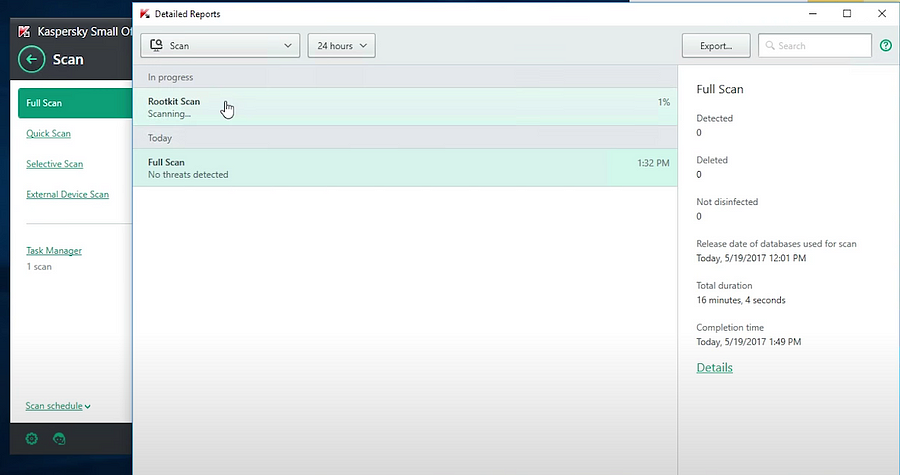Screen dimensions: 900x475
Task: Expand the Scan schedule menu
Action: coord(58,406)
